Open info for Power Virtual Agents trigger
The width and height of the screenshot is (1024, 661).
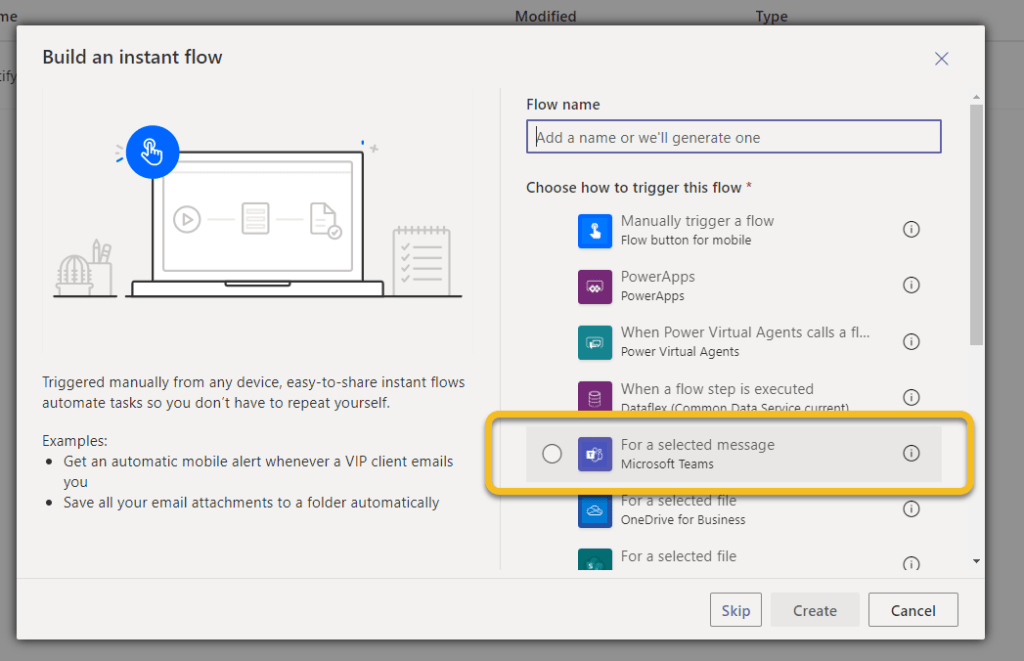[911, 341]
